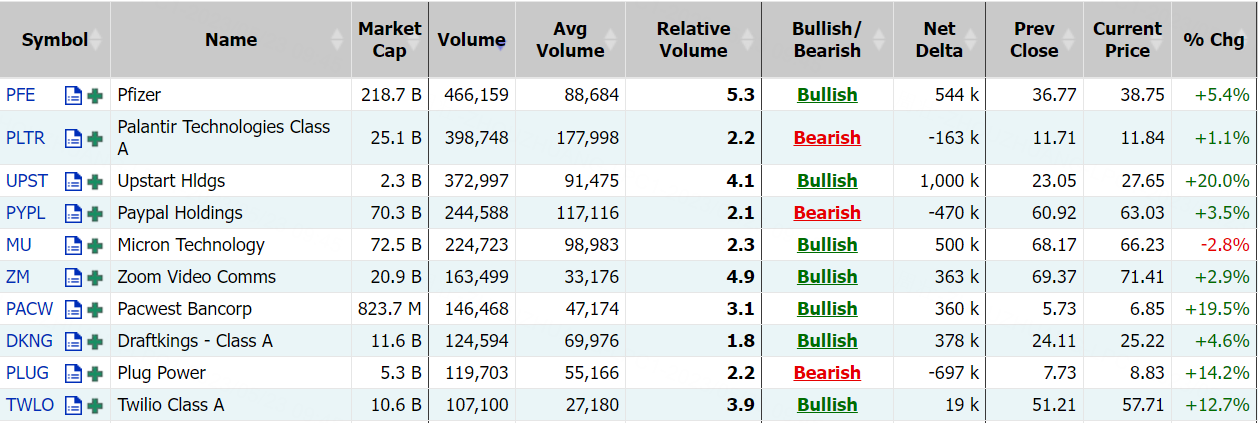Add PYPL using the green plus icon
The height and width of the screenshot is (423, 1258).
[95, 214]
